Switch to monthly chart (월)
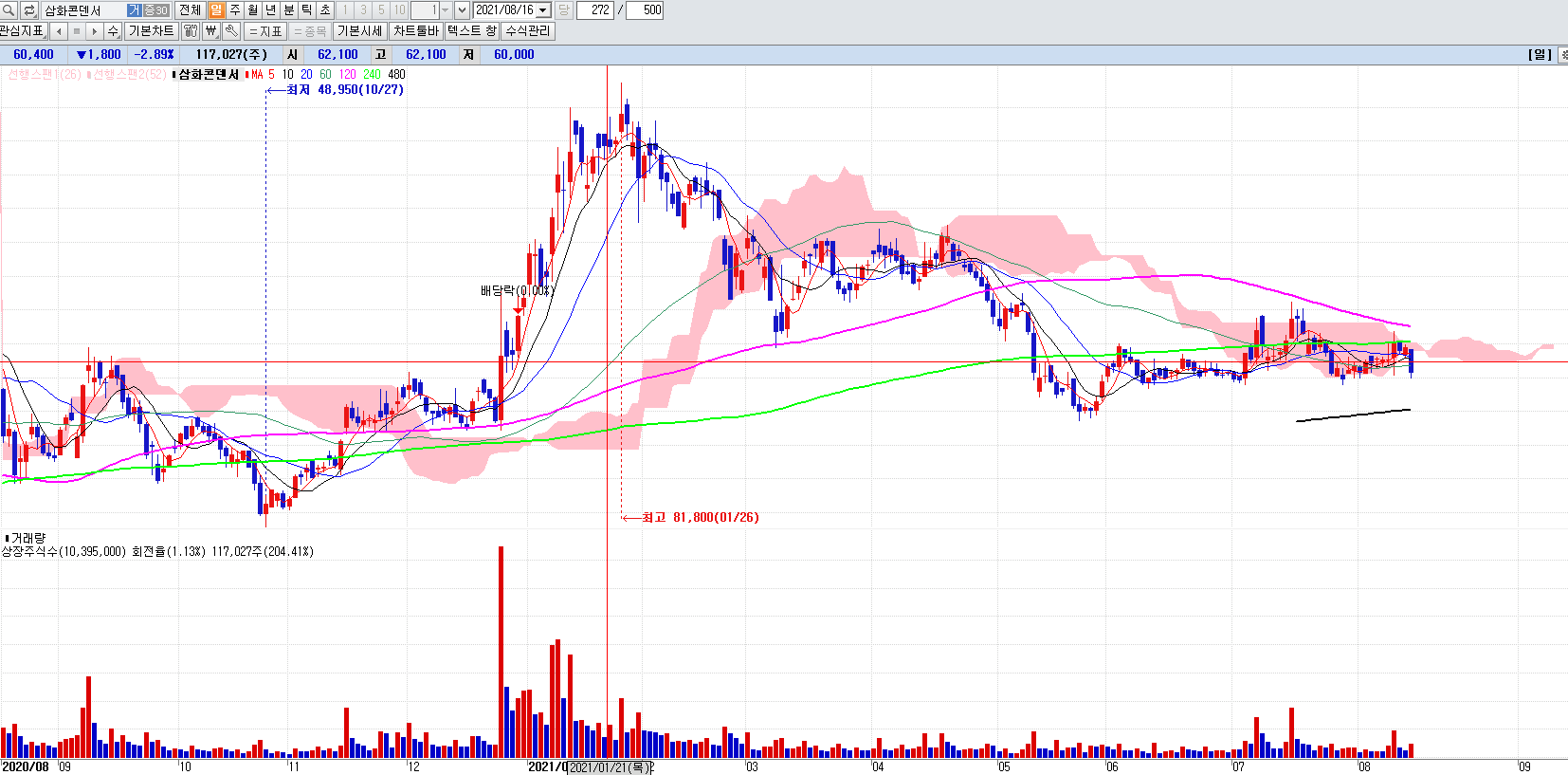Screen dimensions: 1568x775 (x=252, y=10)
